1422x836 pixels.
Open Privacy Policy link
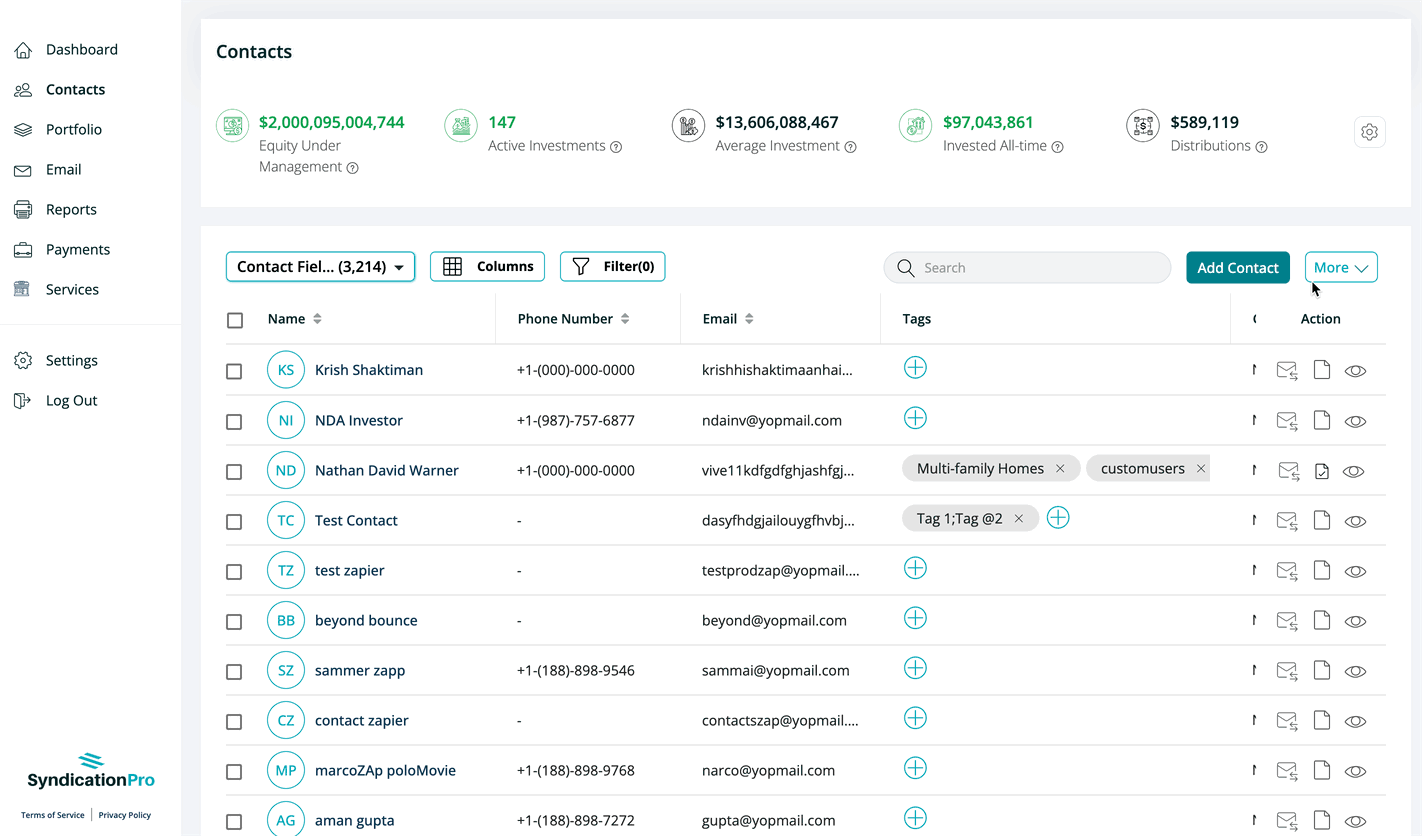pos(125,815)
